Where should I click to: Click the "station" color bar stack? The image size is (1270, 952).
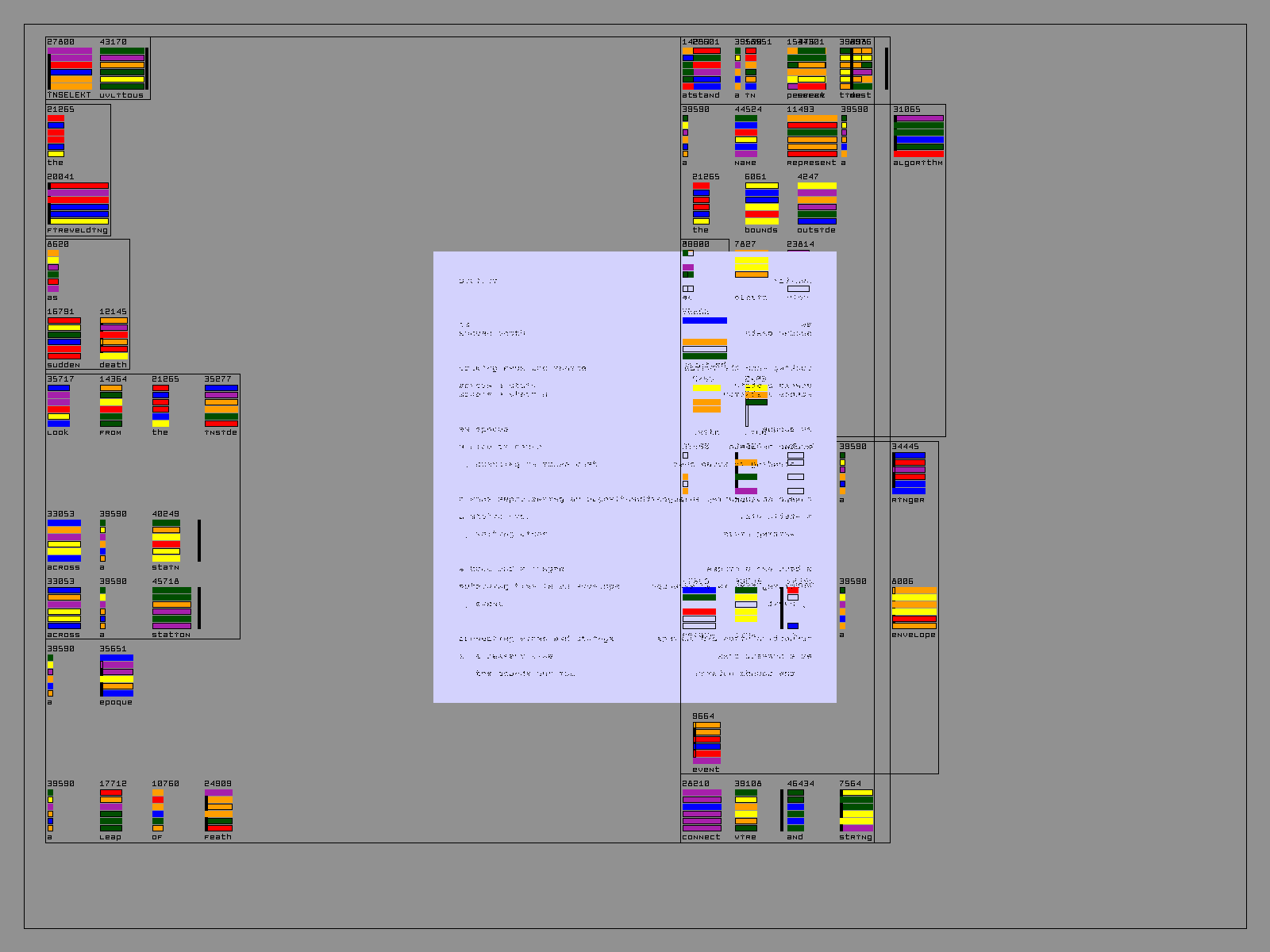pyautogui.click(x=171, y=608)
